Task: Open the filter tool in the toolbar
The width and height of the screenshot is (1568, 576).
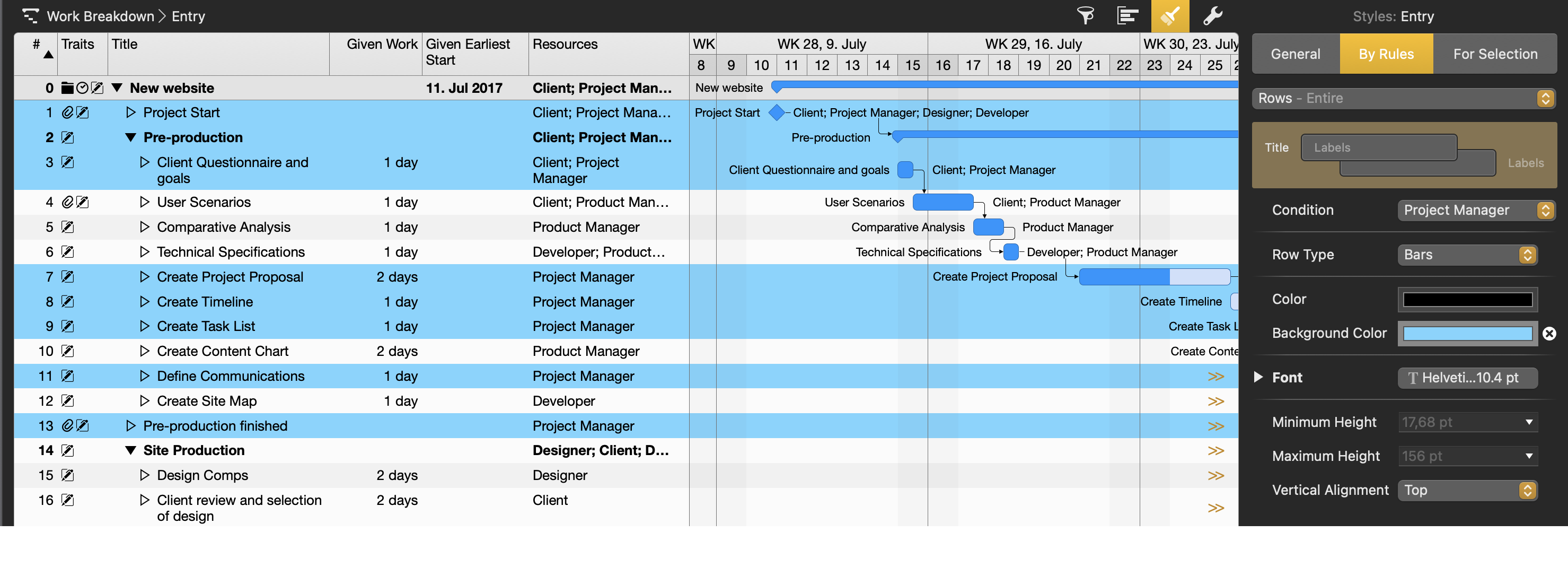Action: tap(1087, 16)
